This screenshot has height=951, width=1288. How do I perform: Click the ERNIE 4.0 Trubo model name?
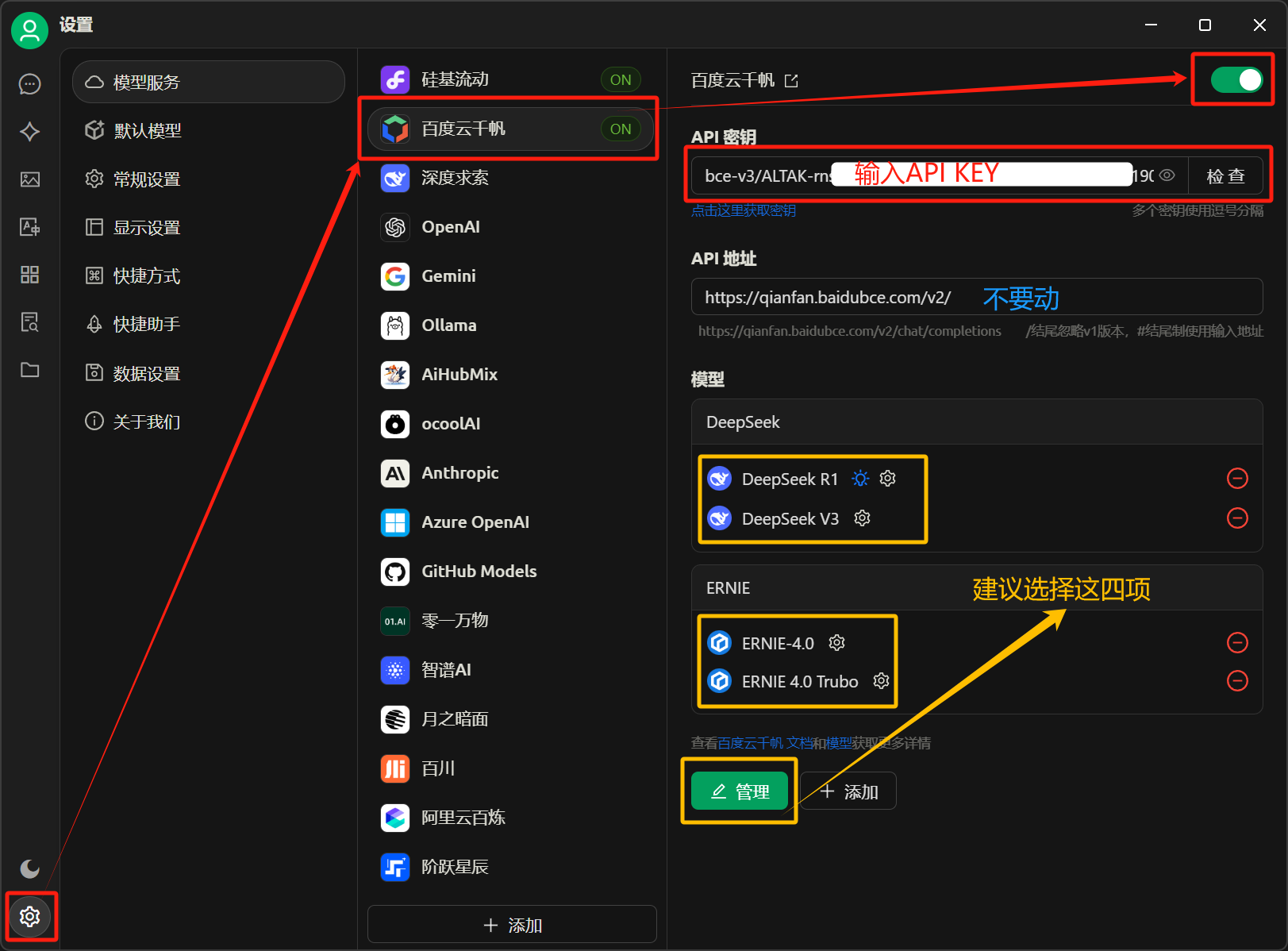point(800,681)
